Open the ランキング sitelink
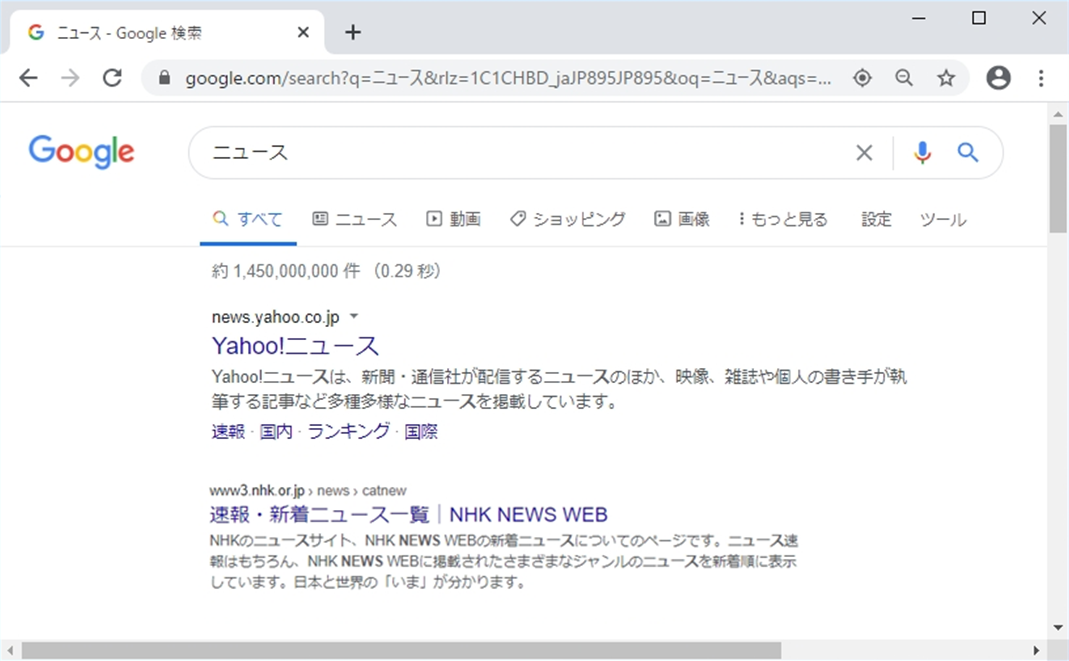 pos(349,431)
